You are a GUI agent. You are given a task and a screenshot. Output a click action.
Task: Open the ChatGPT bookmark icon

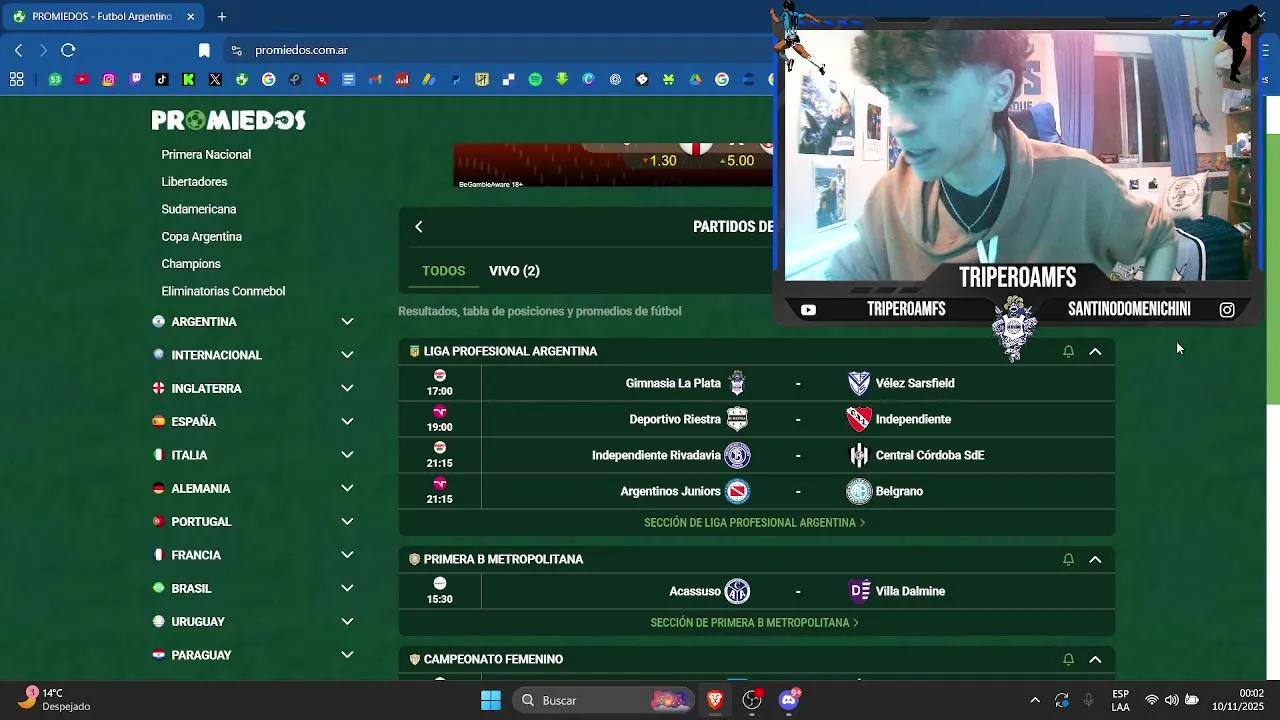(x=615, y=79)
